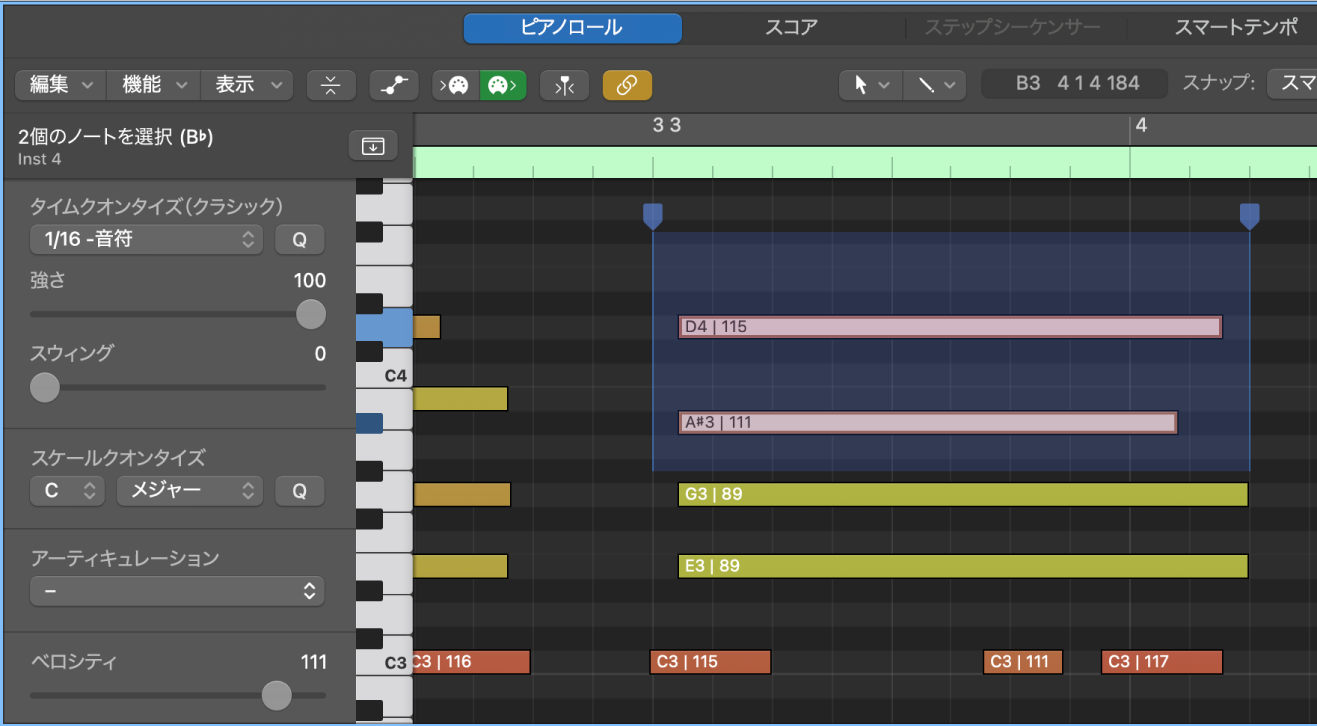The width and height of the screenshot is (1317, 726).
Task: Toggle the yellow link button
Action: [x=627, y=86]
